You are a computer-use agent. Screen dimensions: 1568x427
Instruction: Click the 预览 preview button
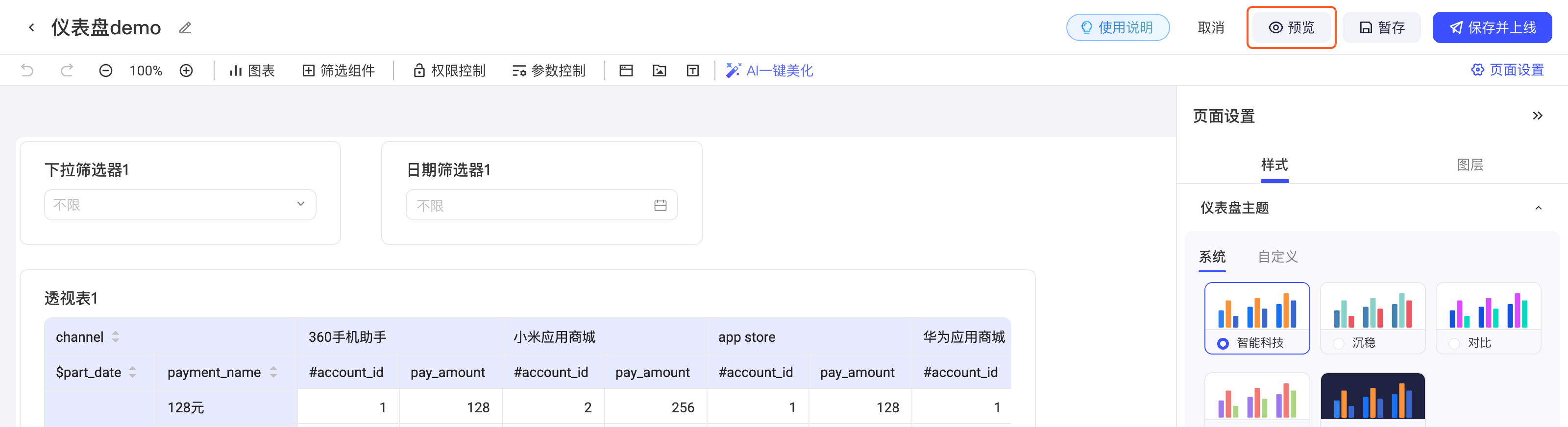1291,27
